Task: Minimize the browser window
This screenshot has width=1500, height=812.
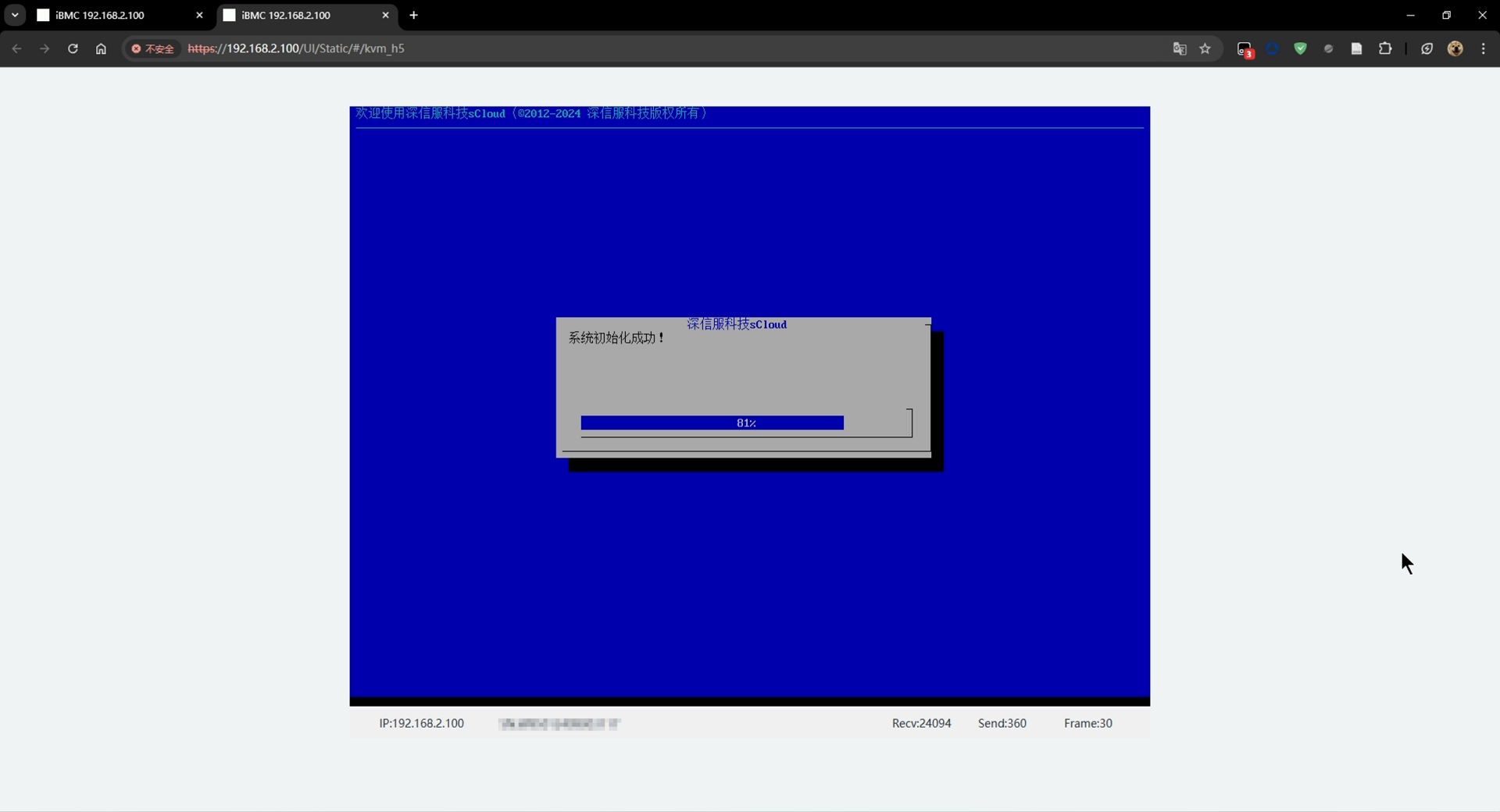Action: tap(1410, 15)
